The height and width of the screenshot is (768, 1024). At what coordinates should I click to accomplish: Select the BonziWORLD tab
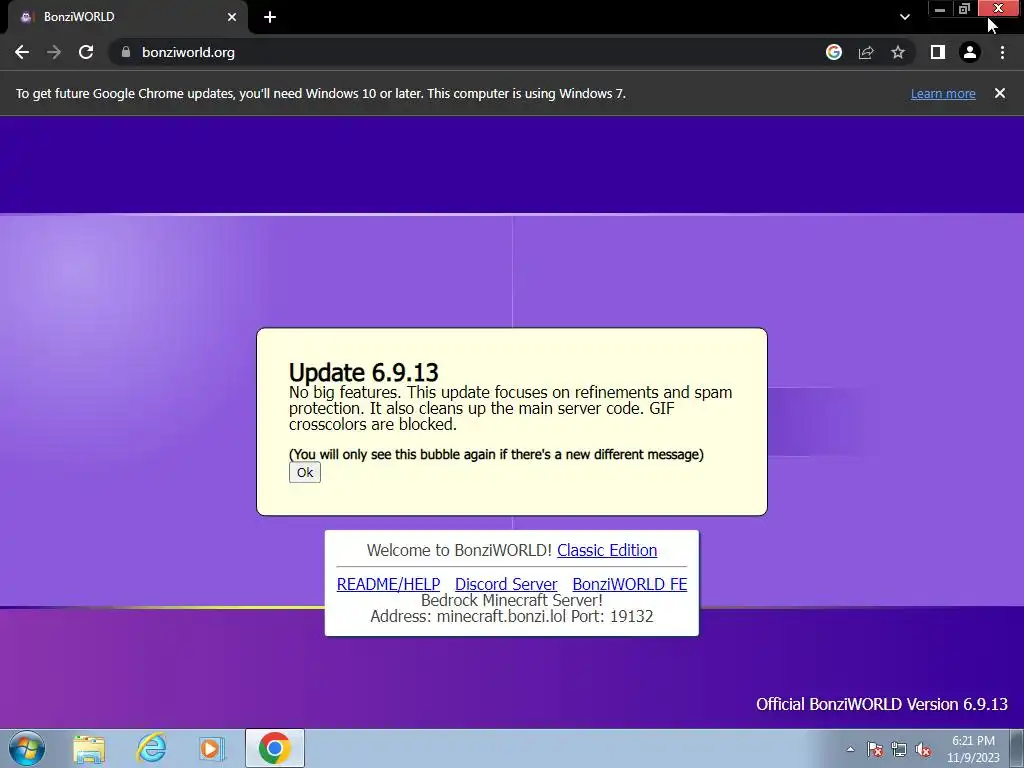tap(127, 17)
